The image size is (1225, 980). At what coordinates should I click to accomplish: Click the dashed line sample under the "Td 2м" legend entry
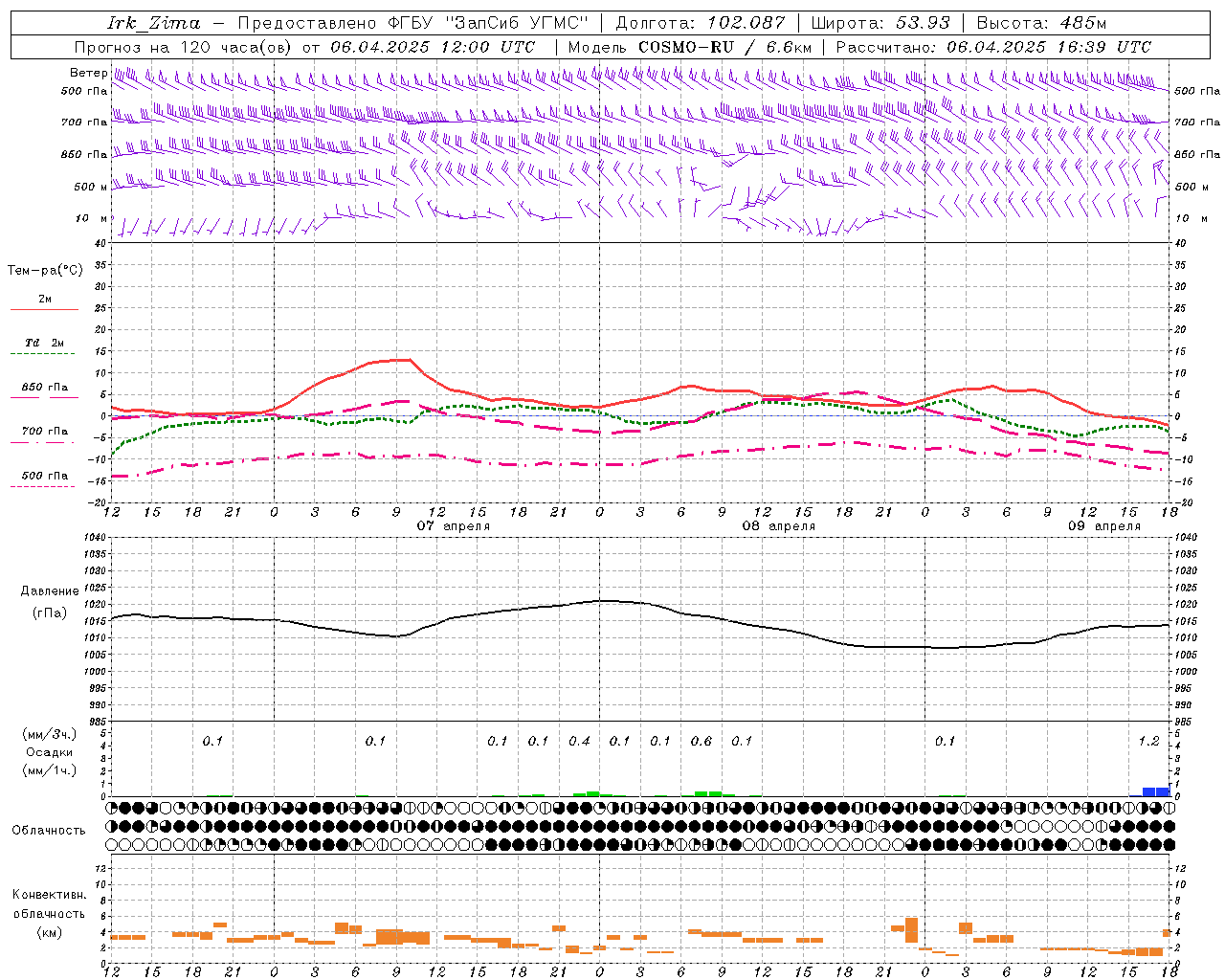click(x=42, y=354)
